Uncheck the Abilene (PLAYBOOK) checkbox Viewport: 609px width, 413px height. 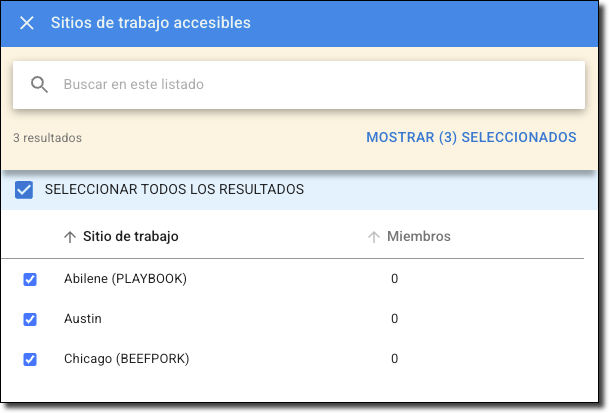(x=30, y=279)
